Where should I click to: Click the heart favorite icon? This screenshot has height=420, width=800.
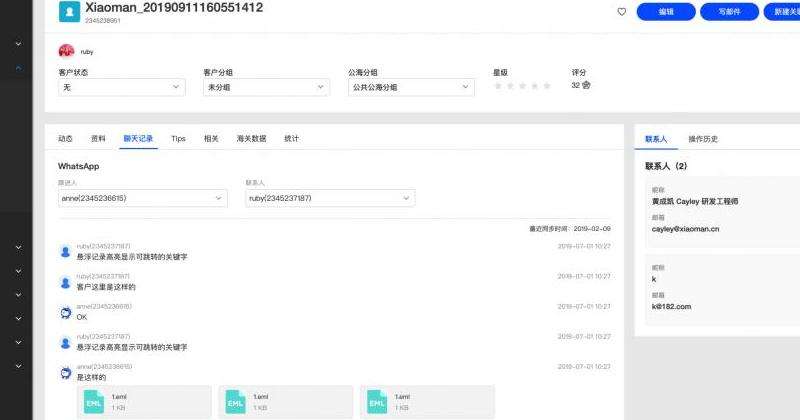(621, 12)
